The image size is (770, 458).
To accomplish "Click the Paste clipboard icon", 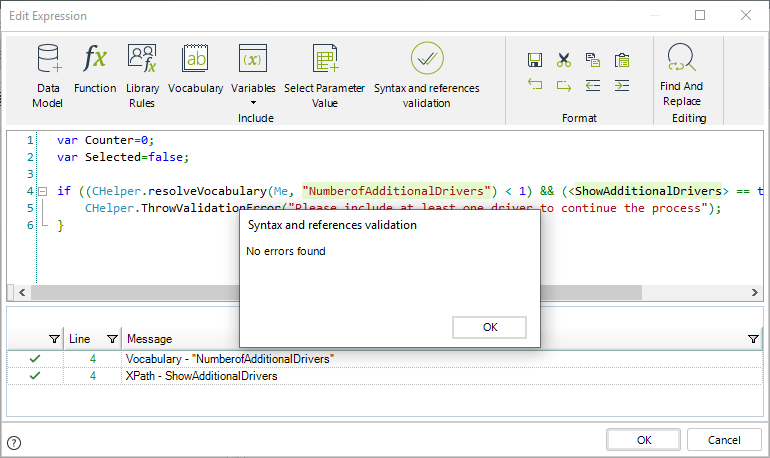I will point(622,60).
